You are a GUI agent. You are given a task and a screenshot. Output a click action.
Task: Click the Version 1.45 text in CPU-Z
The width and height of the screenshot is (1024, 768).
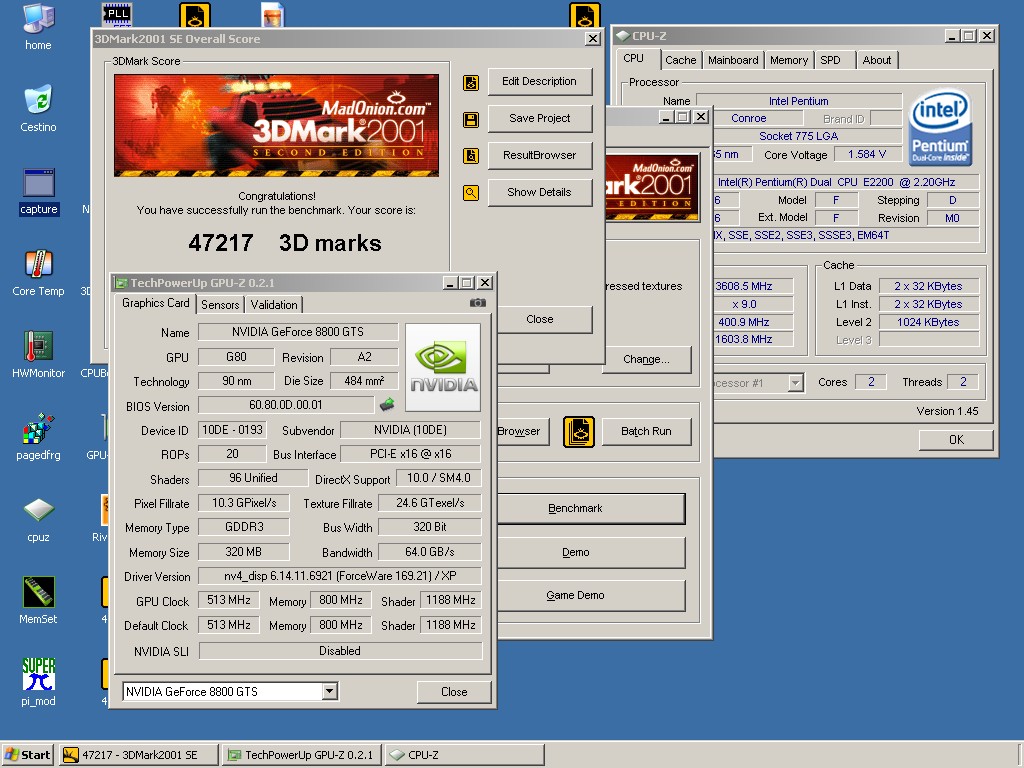coord(947,411)
